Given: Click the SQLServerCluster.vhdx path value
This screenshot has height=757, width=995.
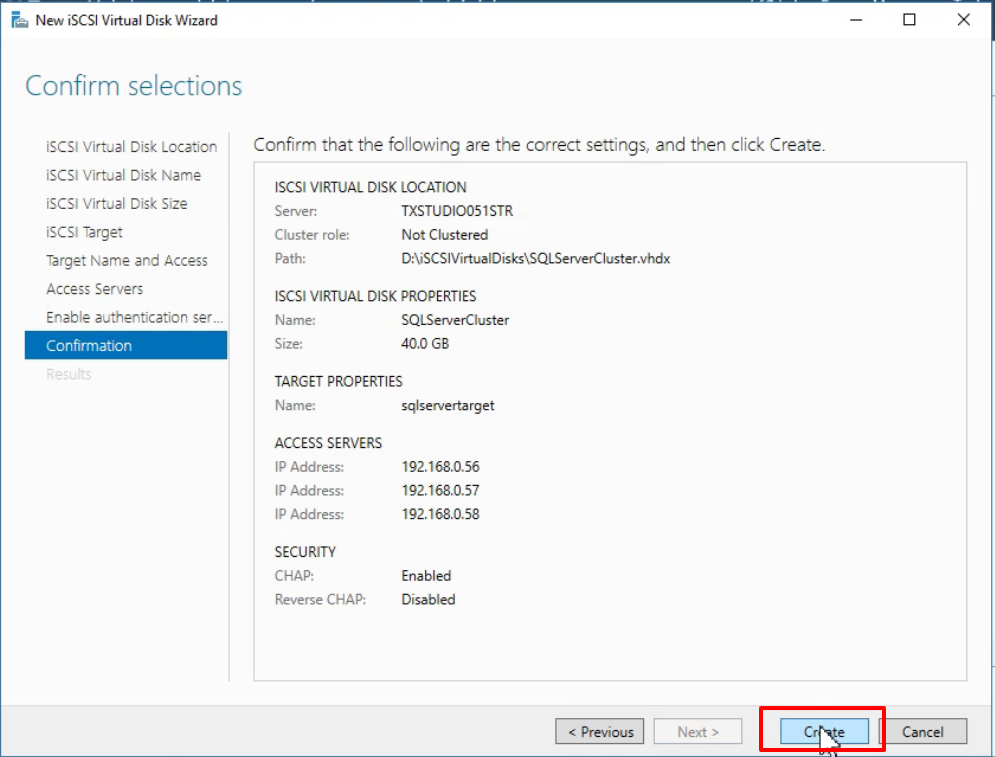Looking at the screenshot, I should 535,258.
